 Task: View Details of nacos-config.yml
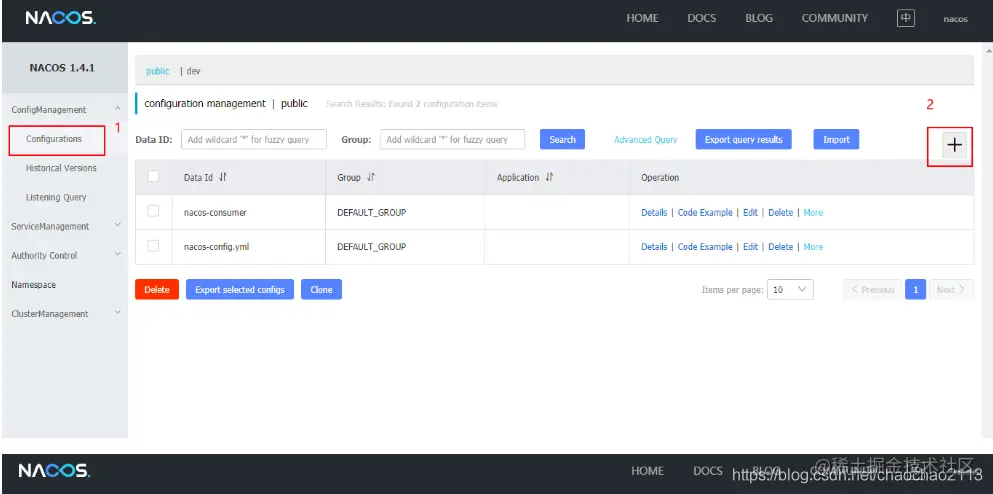(x=654, y=247)
